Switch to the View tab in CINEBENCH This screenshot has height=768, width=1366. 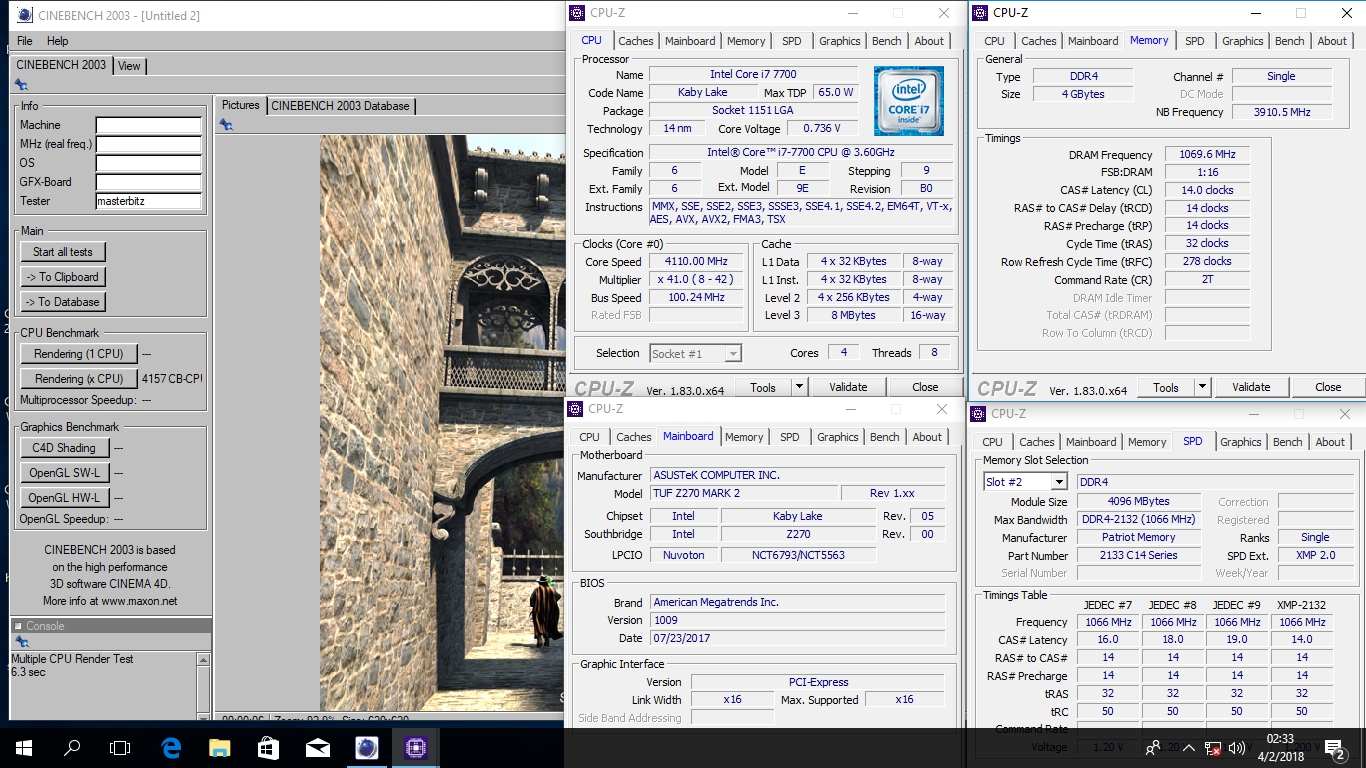coord(130,66)
